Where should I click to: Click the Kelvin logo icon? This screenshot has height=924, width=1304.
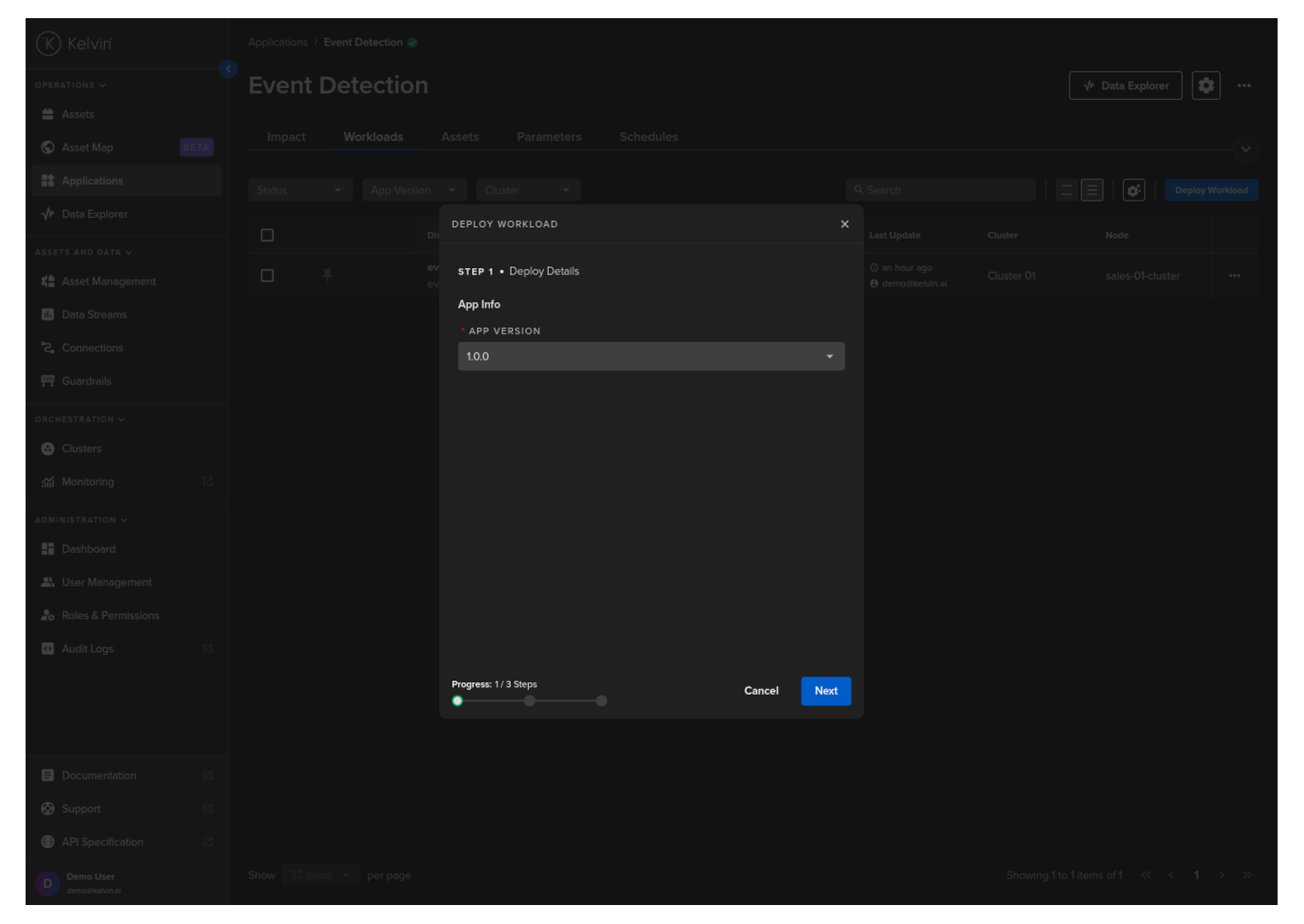[x=49, y=44]
